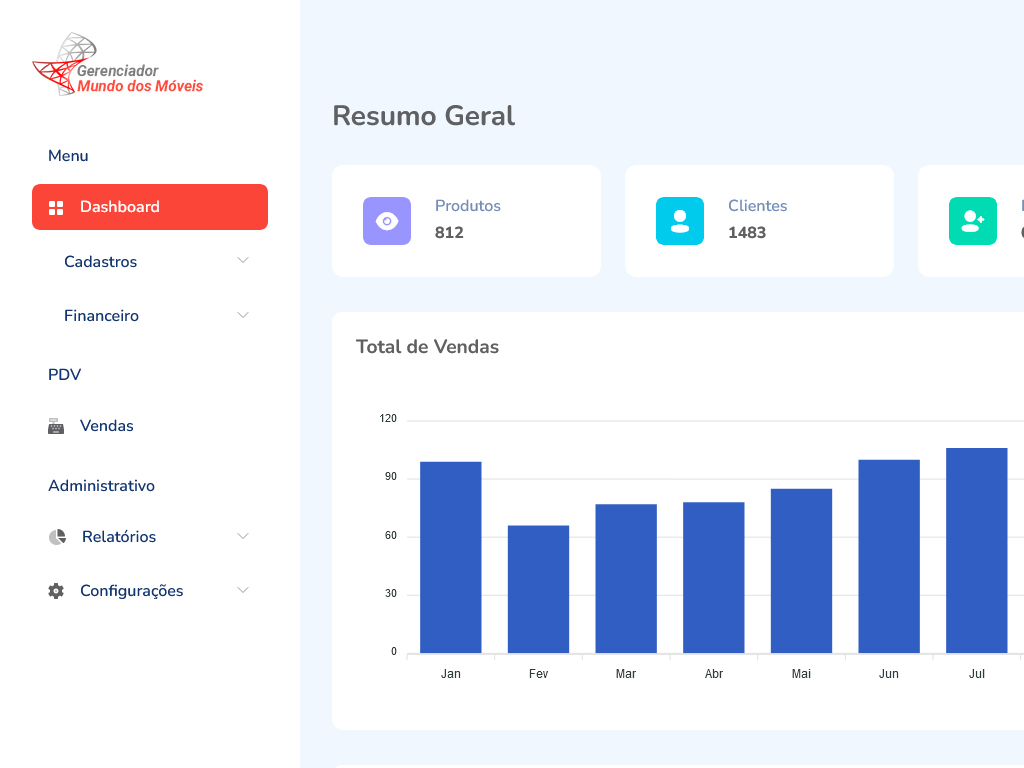Click the Fev bar in sales chart
1024x768 pixels.
point(538,589)
